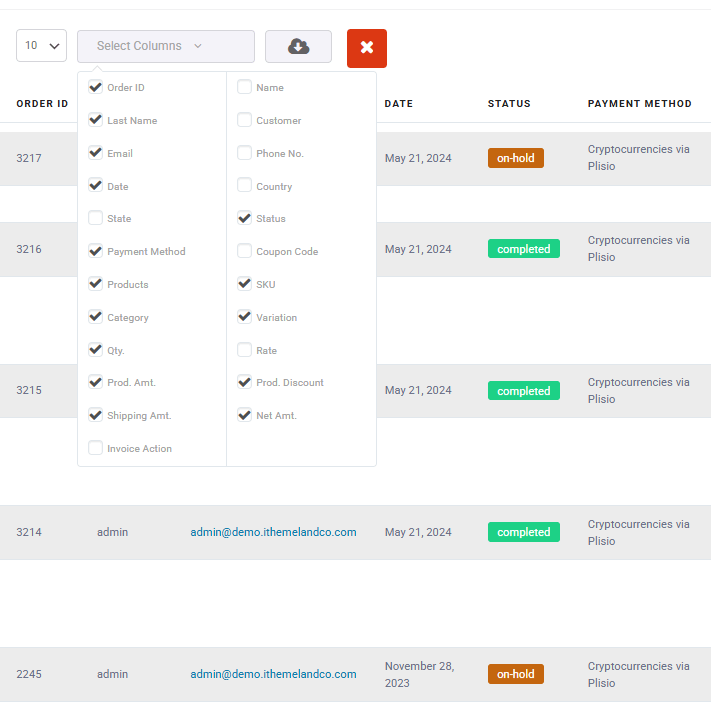This screenshot has width=711, height=705.
Task: Enable the State column checkbox
Action: tap(95, 218)
